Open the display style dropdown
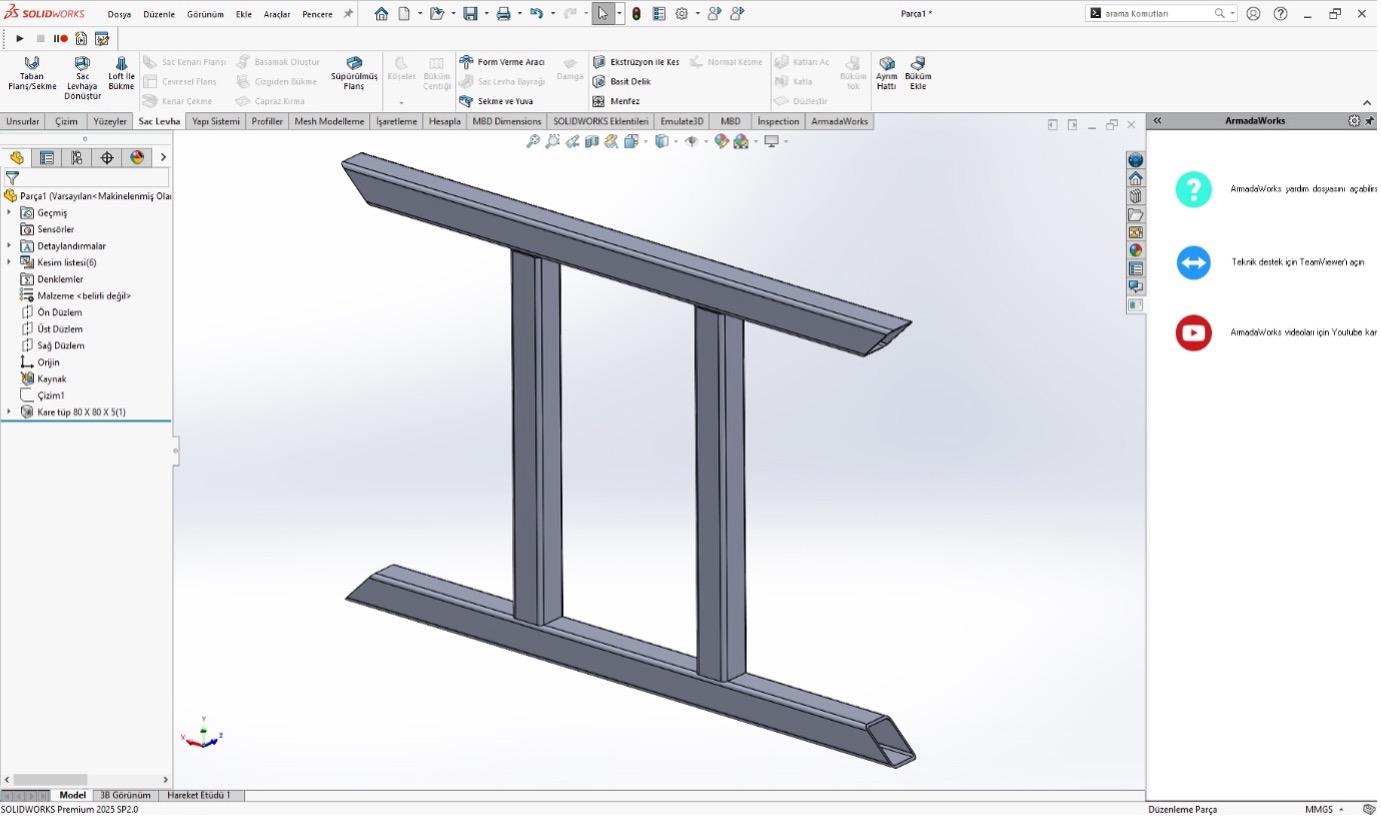 [x=676, y=141]
